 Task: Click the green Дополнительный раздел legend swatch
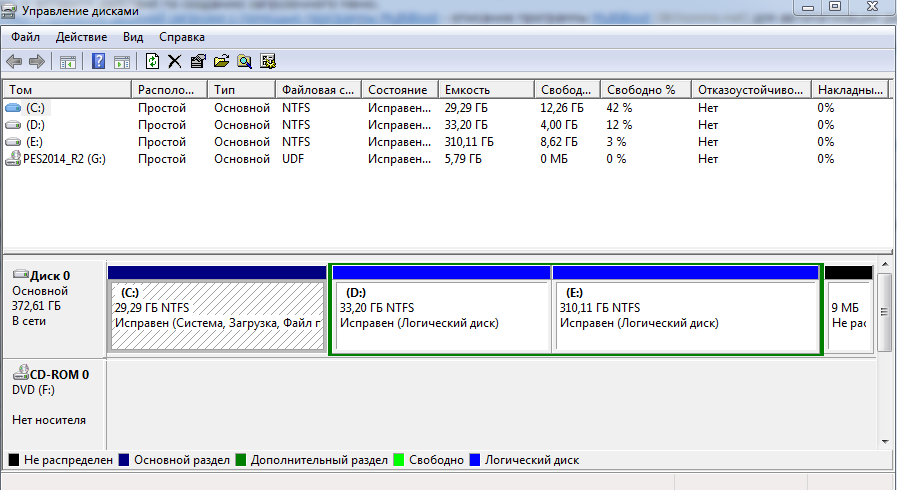[x=241, y=460]
